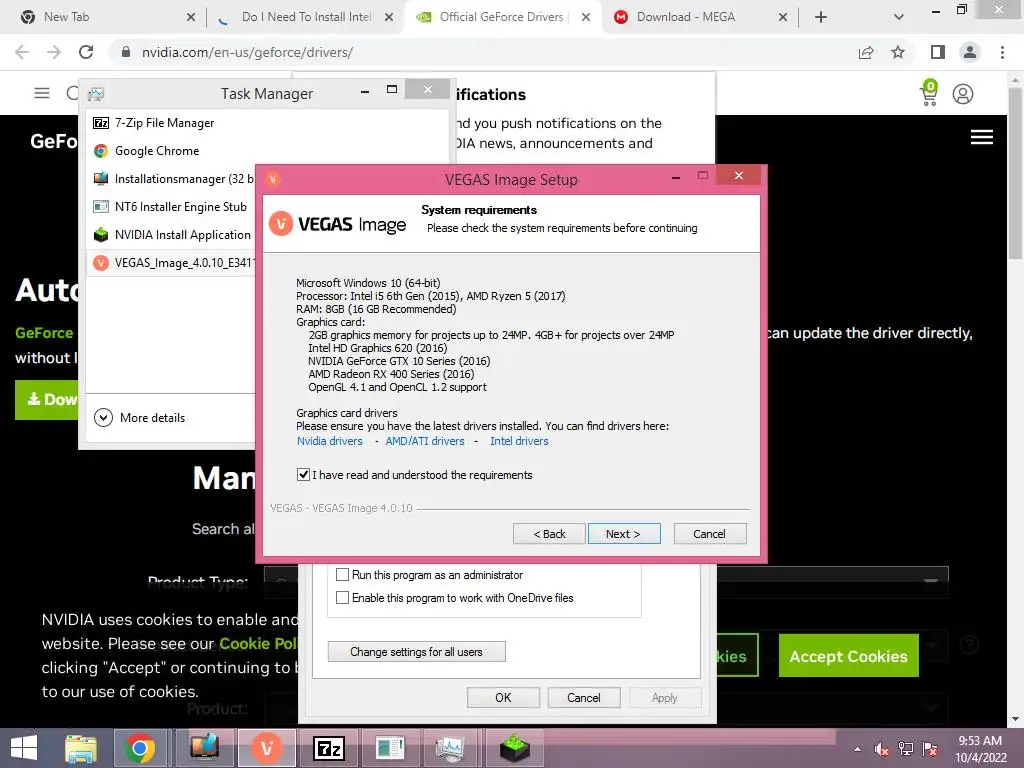Open NVIDIA account login icon
The height and width of the screenshot is (768, 1024).
point(963,94)
